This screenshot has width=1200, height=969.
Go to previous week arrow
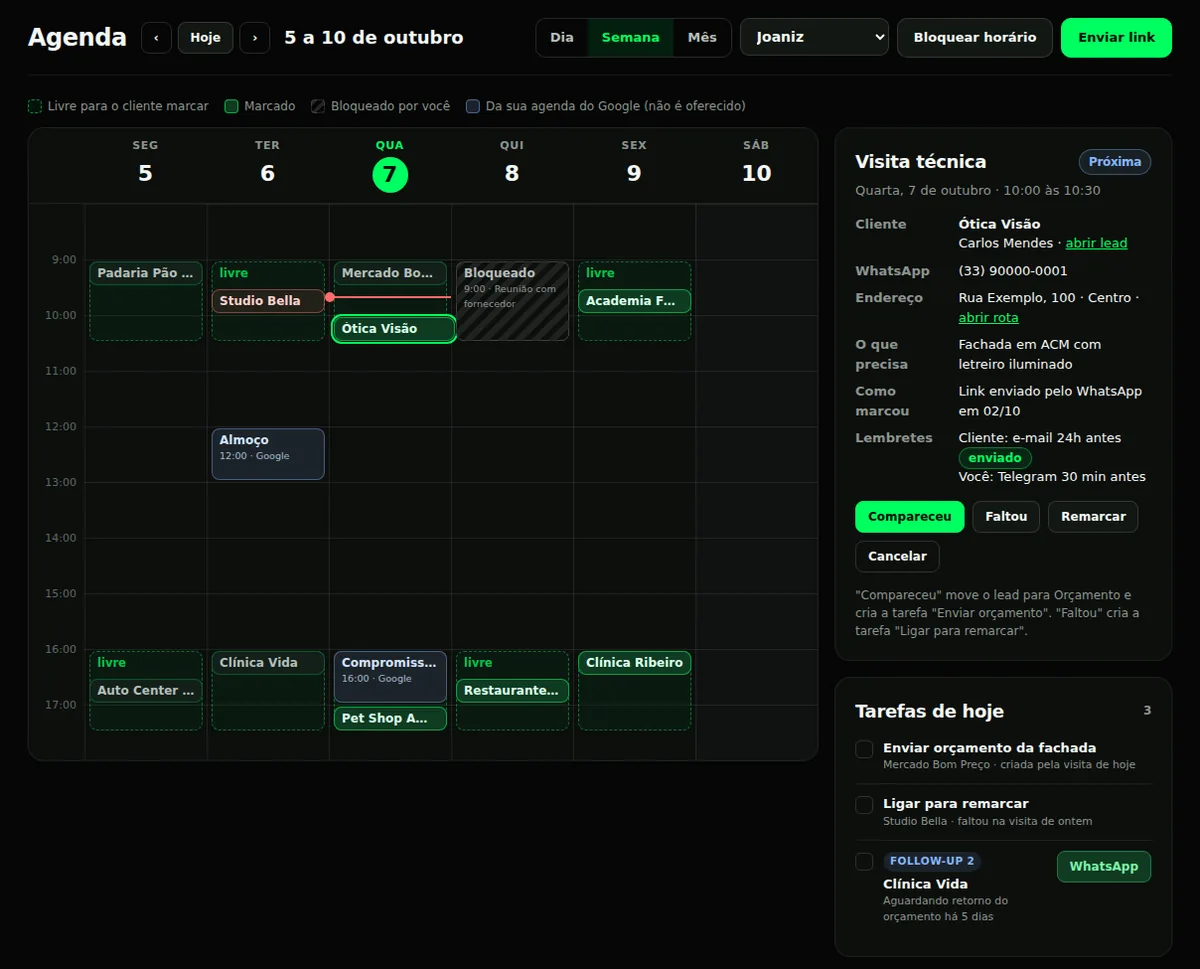pyautogui.click(x=156, y=38)
